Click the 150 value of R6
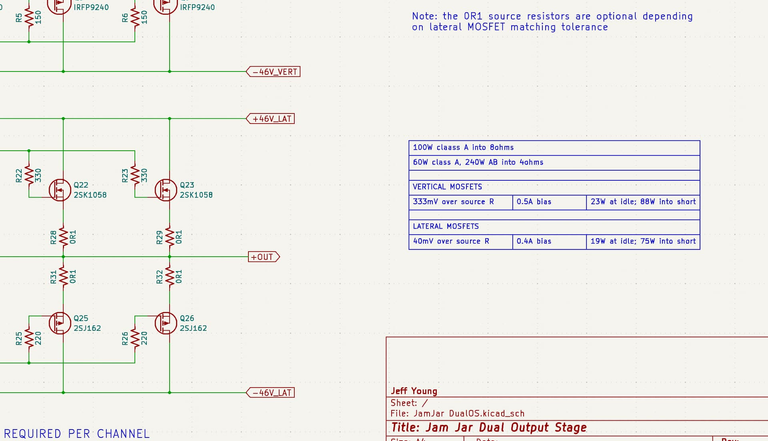The image size is (768, 441). 144,18
